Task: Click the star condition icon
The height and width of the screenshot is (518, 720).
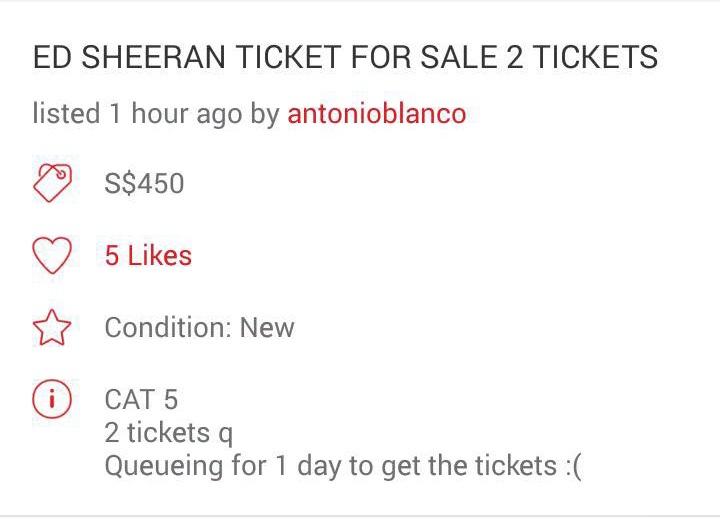Action: click(52, 327)
